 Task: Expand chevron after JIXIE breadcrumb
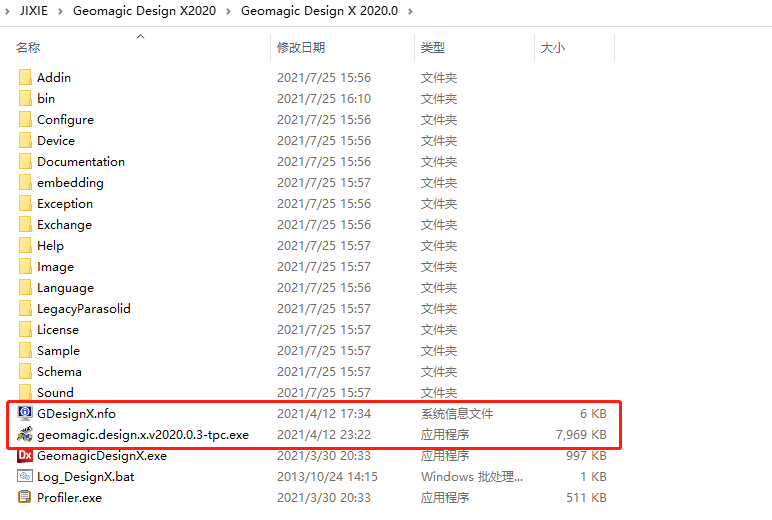coord(60,11)
